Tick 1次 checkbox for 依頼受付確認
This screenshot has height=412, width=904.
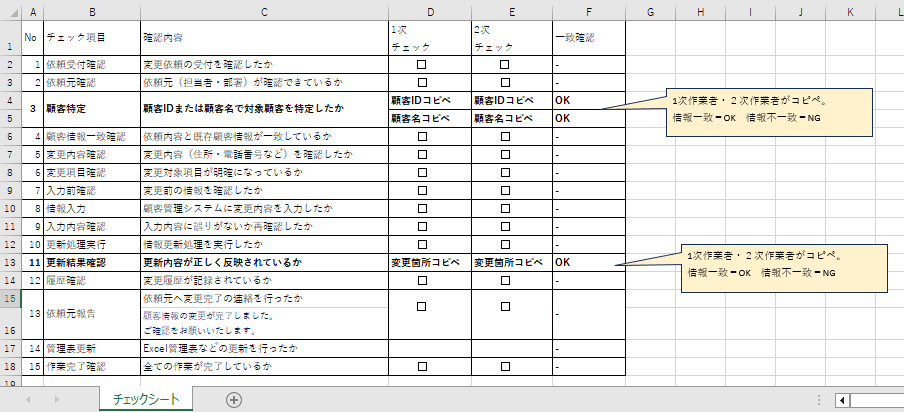pyautogui.click(x=422, y=65)
